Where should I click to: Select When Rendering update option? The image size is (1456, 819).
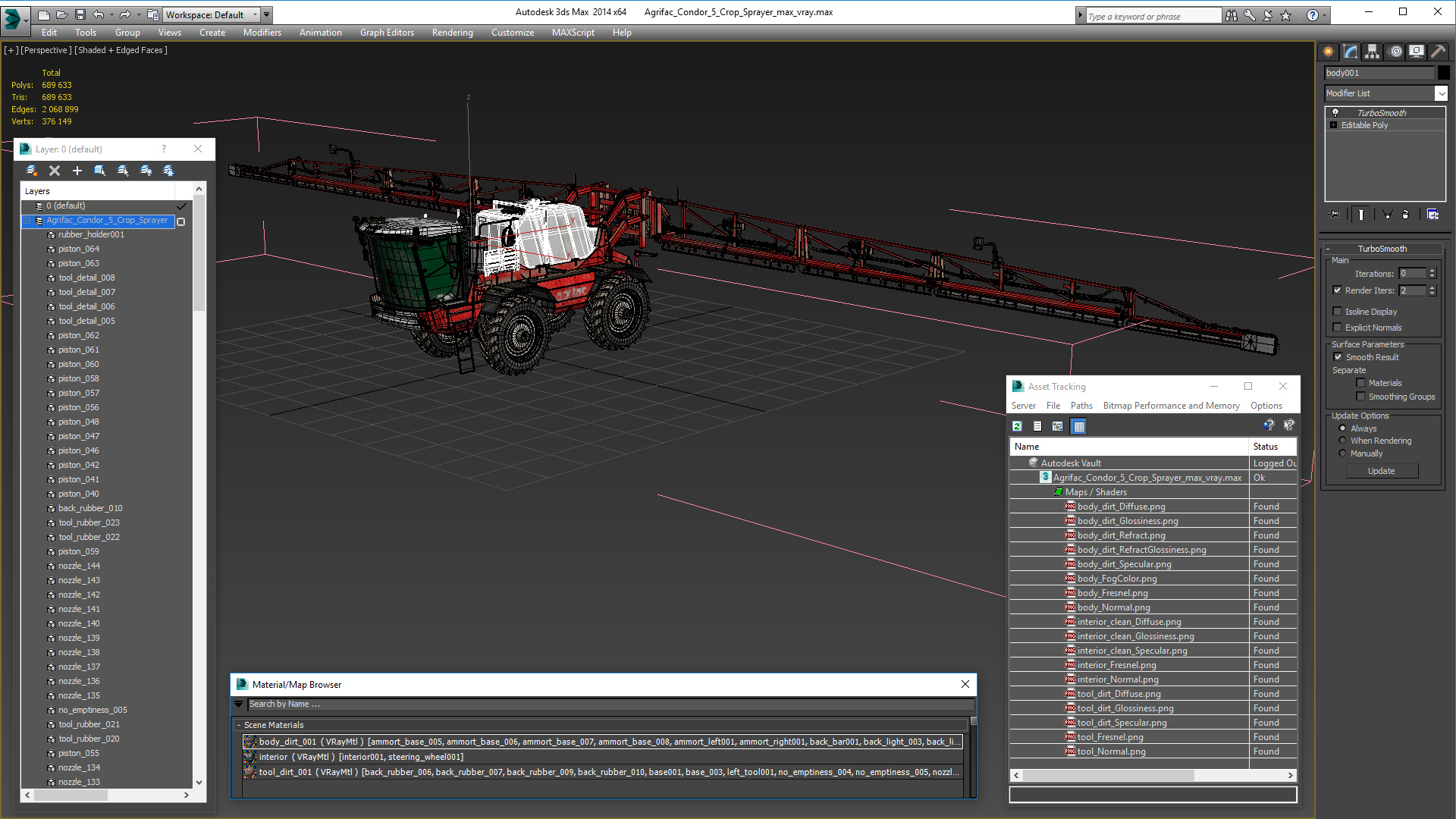point(1343,440)
